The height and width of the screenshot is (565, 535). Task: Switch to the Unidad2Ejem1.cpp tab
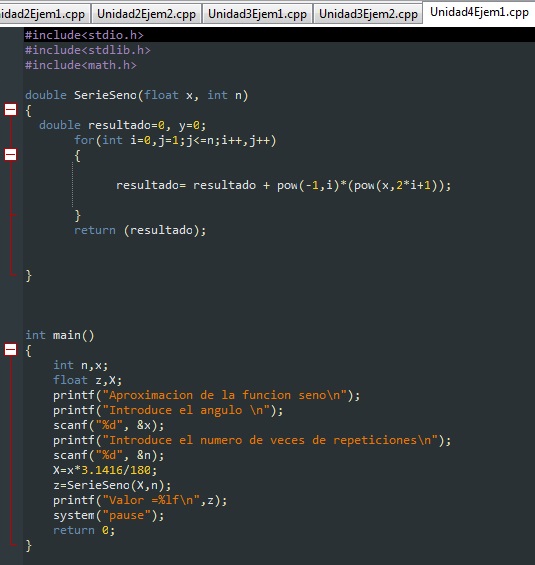(43, 14)
